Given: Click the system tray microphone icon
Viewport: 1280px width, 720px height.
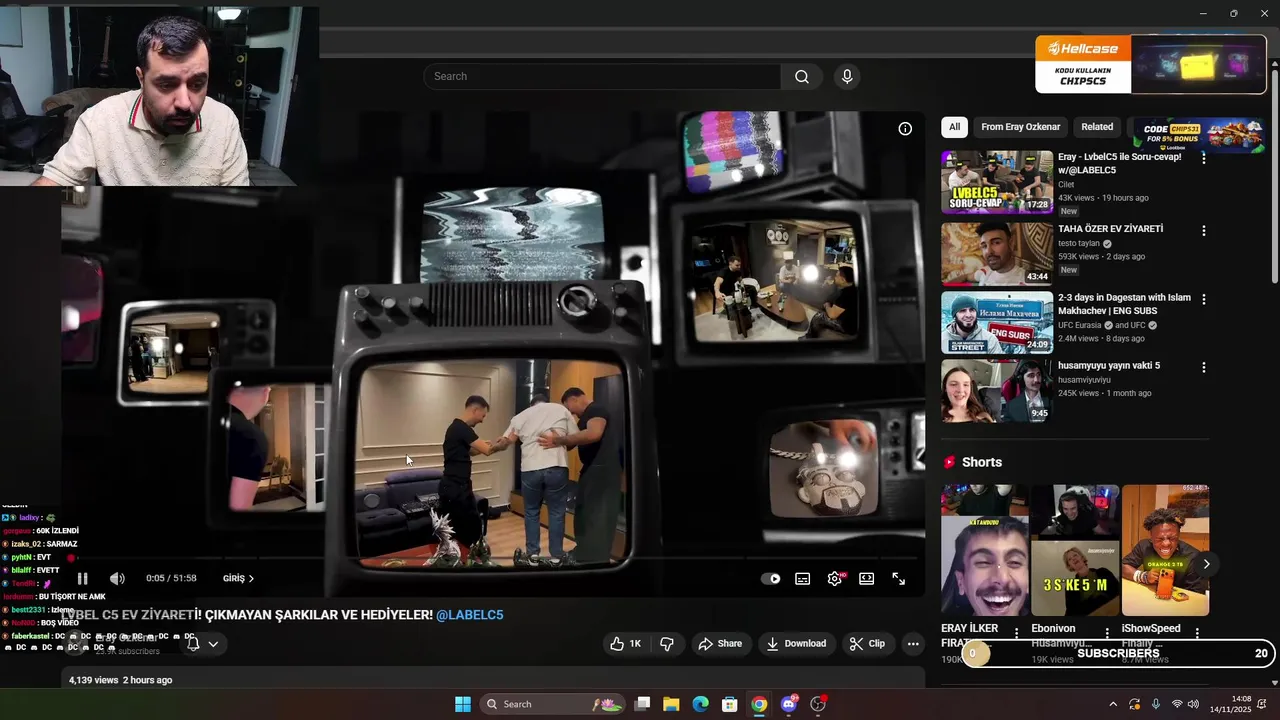Looking at the screenshot, I should coord(1155,704).
